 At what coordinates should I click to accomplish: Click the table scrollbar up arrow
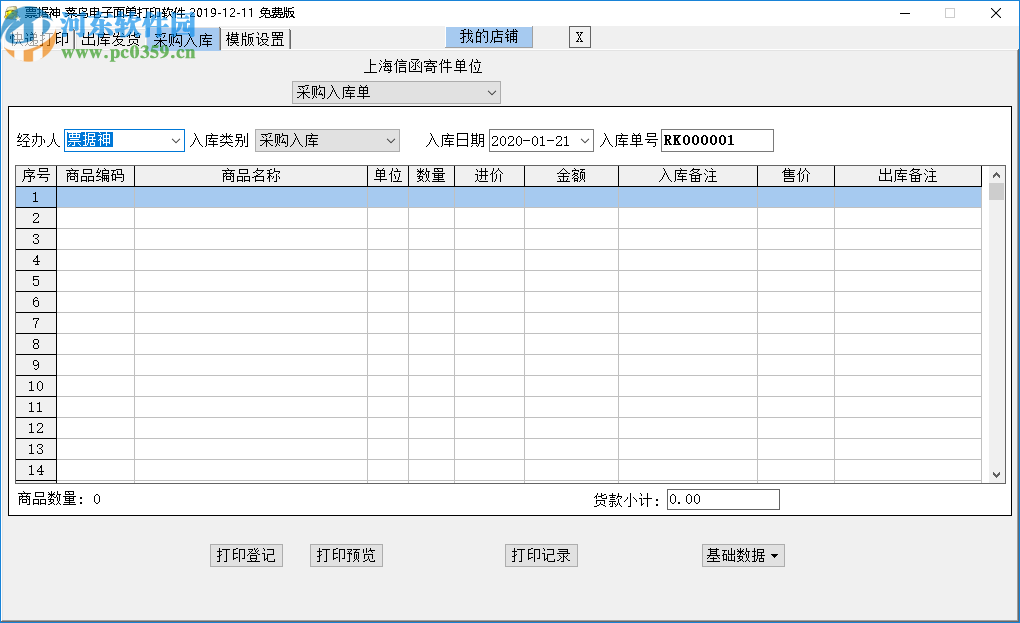pos(996,173)
